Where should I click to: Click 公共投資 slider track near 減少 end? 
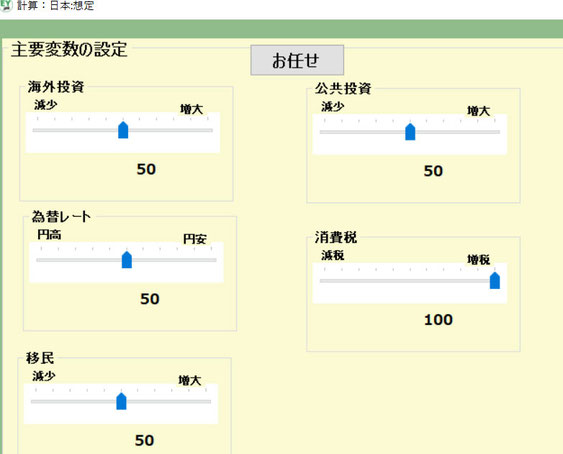pos(338,132)
